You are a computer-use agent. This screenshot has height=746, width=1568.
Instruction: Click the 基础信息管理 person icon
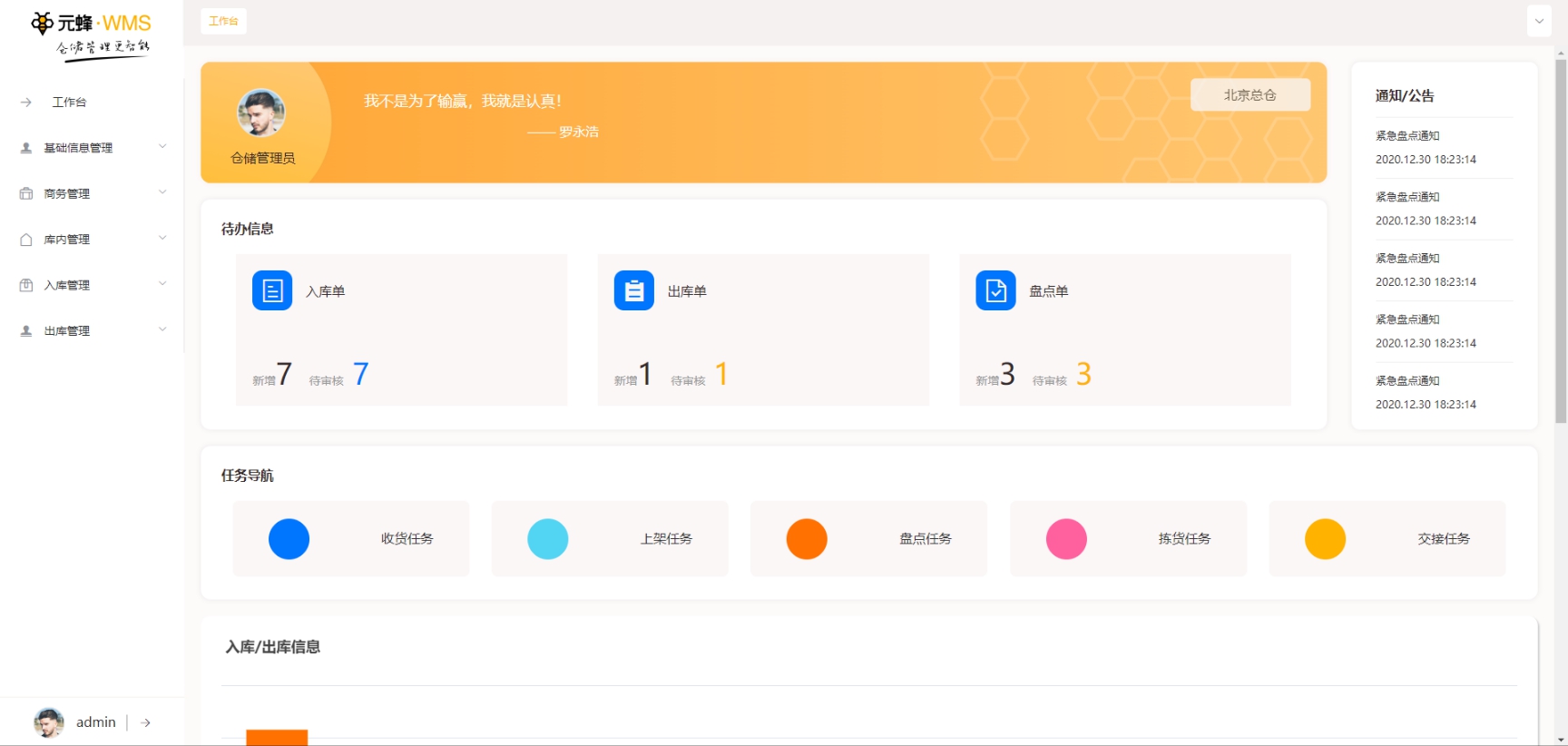(26, 148)
